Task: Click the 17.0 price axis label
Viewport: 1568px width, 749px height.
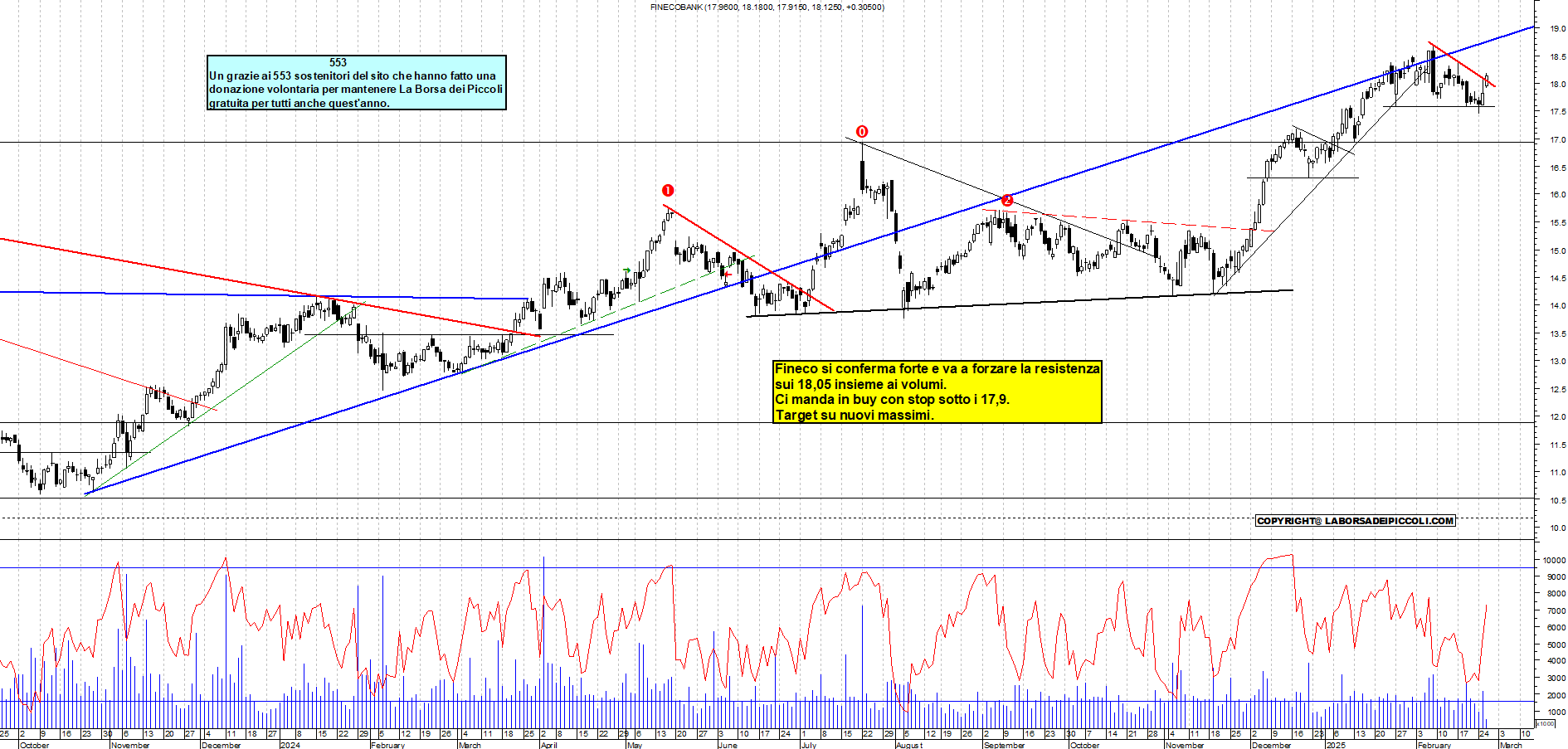Action: (1557, 140)
